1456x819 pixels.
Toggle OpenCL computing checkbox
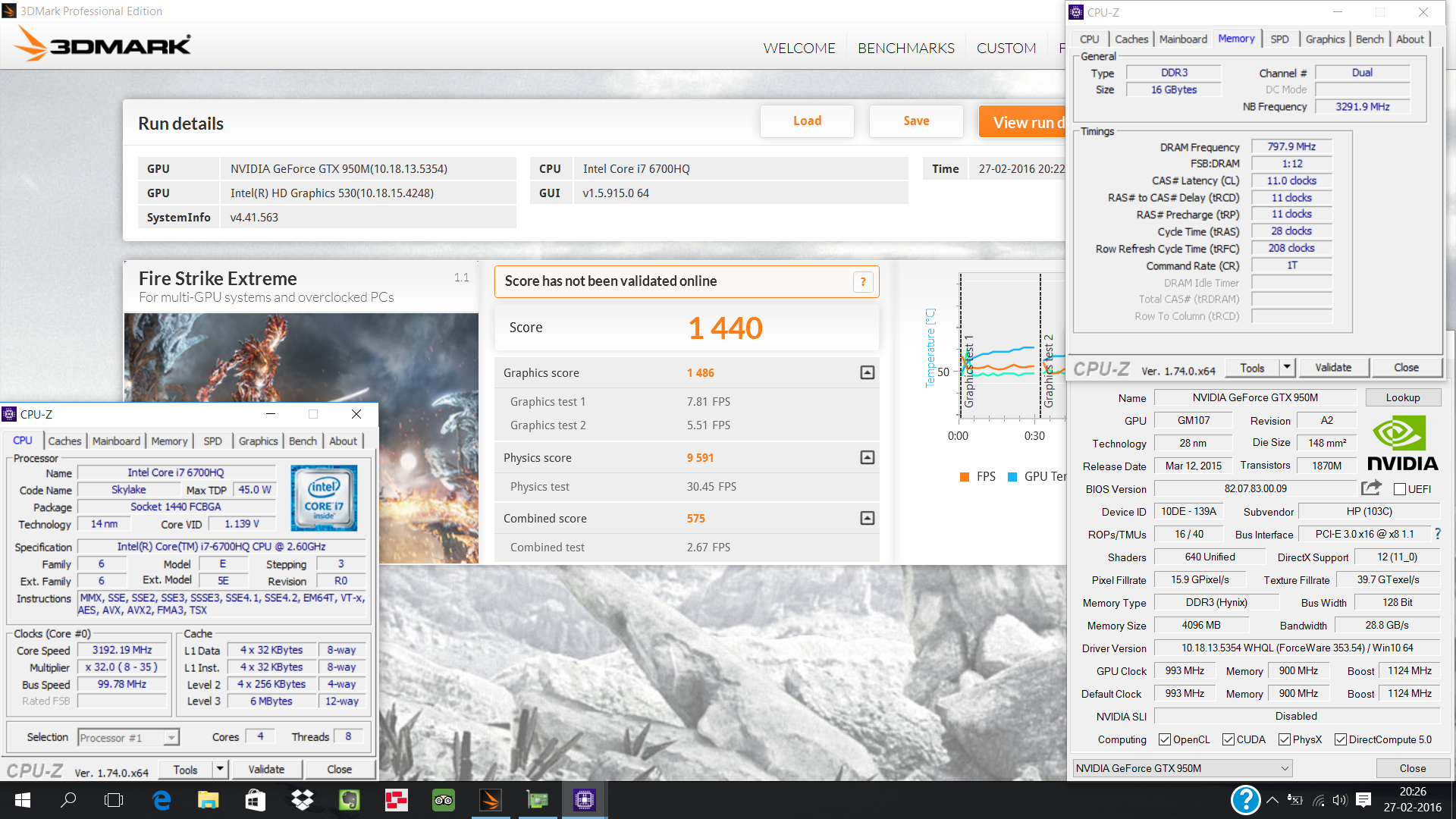[x=1165, y=739]
